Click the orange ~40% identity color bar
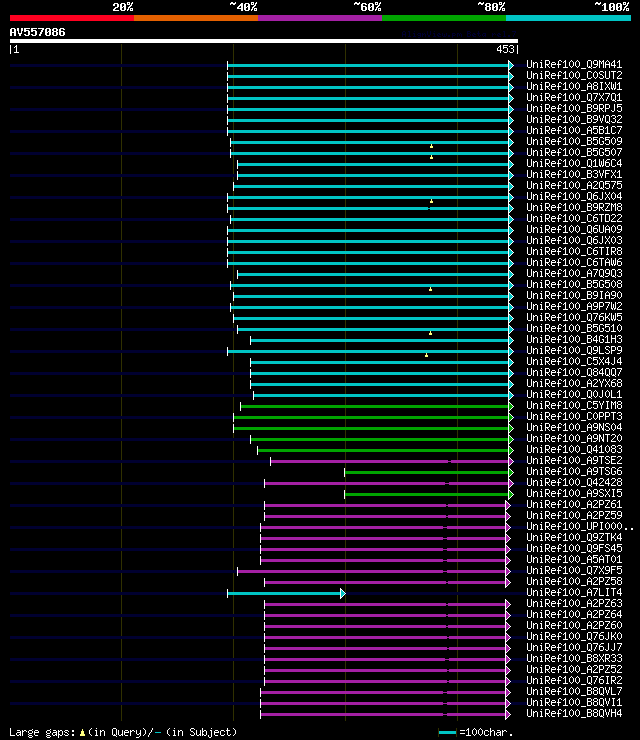Image resolution: width=640 pixels, height=740 pixels. point(196,18)
